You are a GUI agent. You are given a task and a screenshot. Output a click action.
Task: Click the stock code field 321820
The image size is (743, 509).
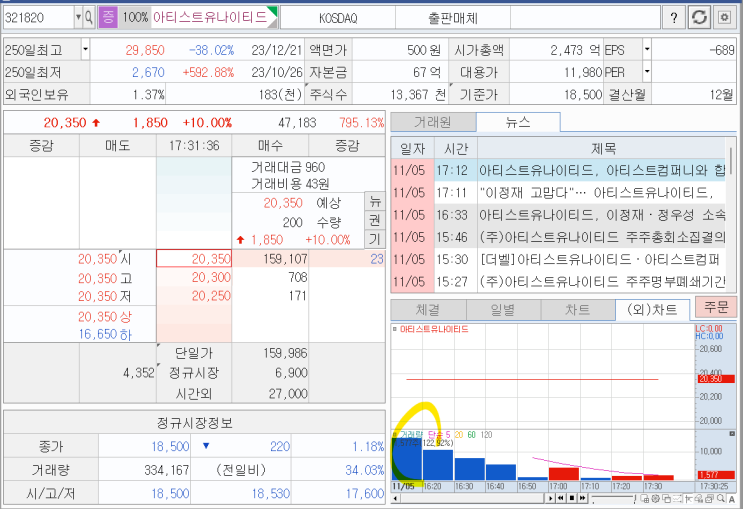pyautogui.click(x=38, y=18)
